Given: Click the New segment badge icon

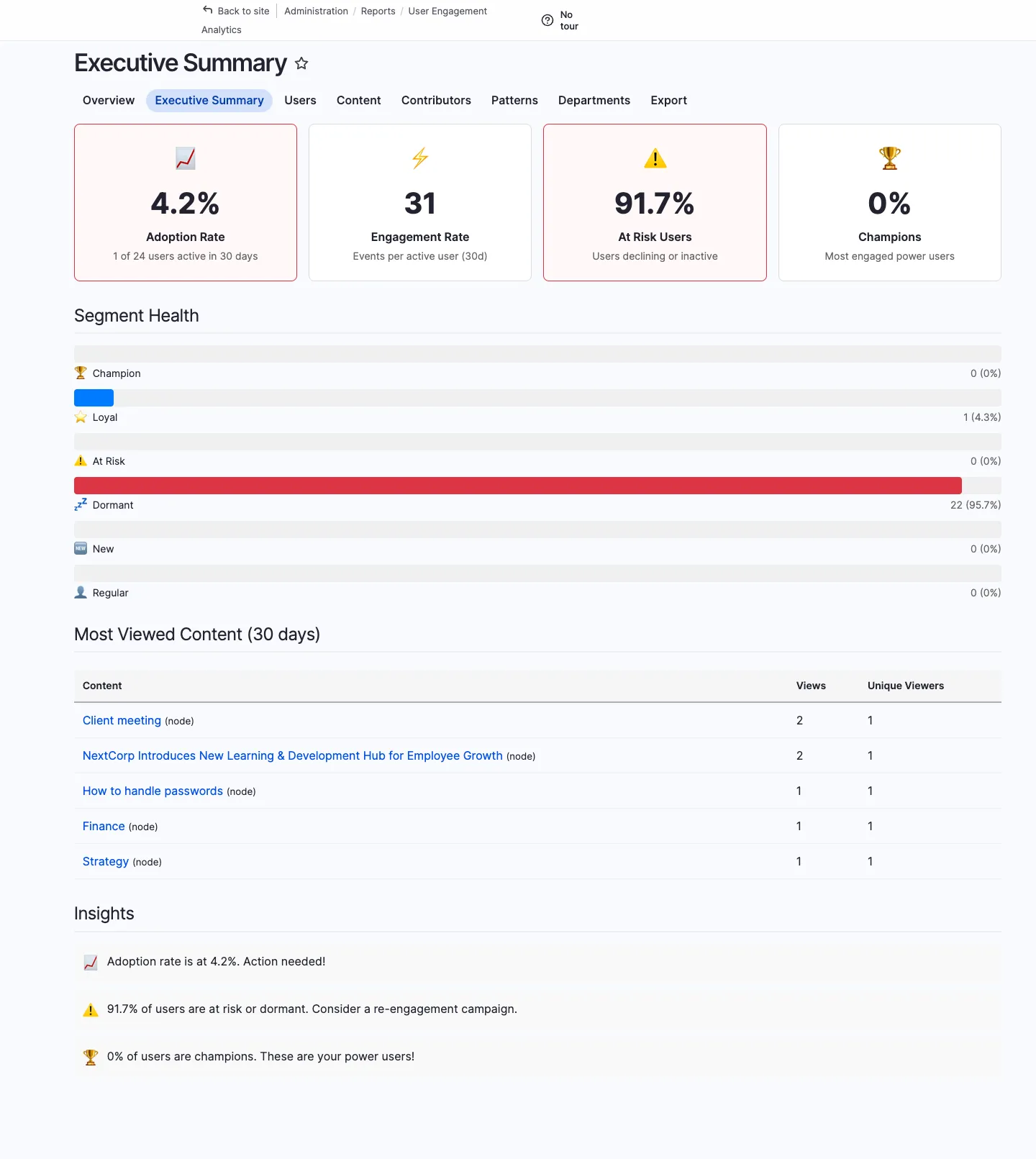Looking at the screenshot, I should coord(81,549).
